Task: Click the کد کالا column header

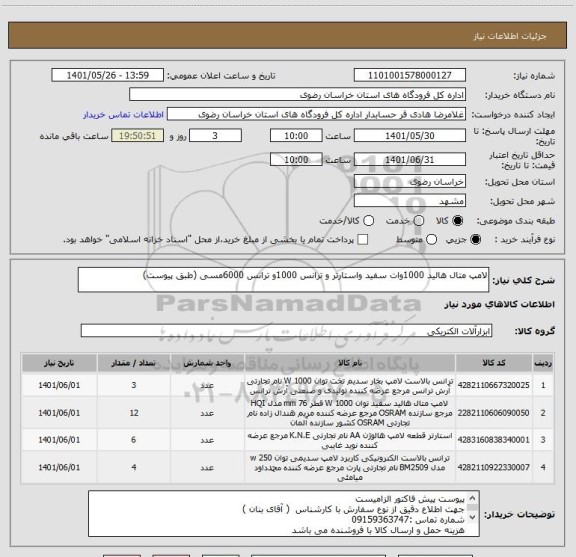Action: coord(494,363)
